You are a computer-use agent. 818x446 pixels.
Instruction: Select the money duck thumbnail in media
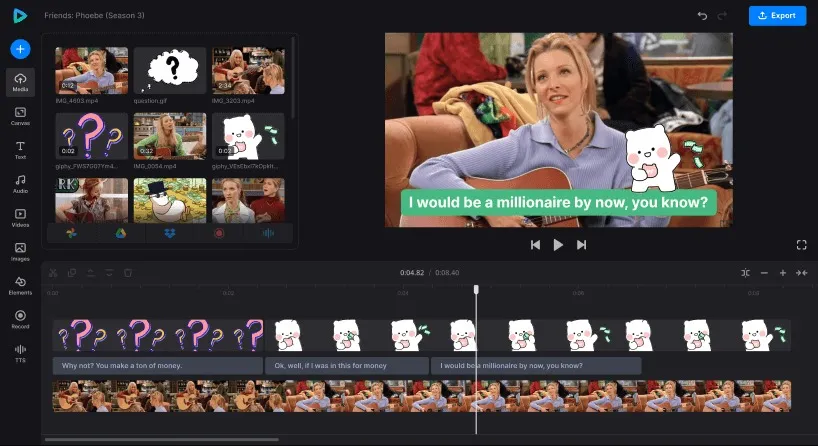(x=170, y=200)
